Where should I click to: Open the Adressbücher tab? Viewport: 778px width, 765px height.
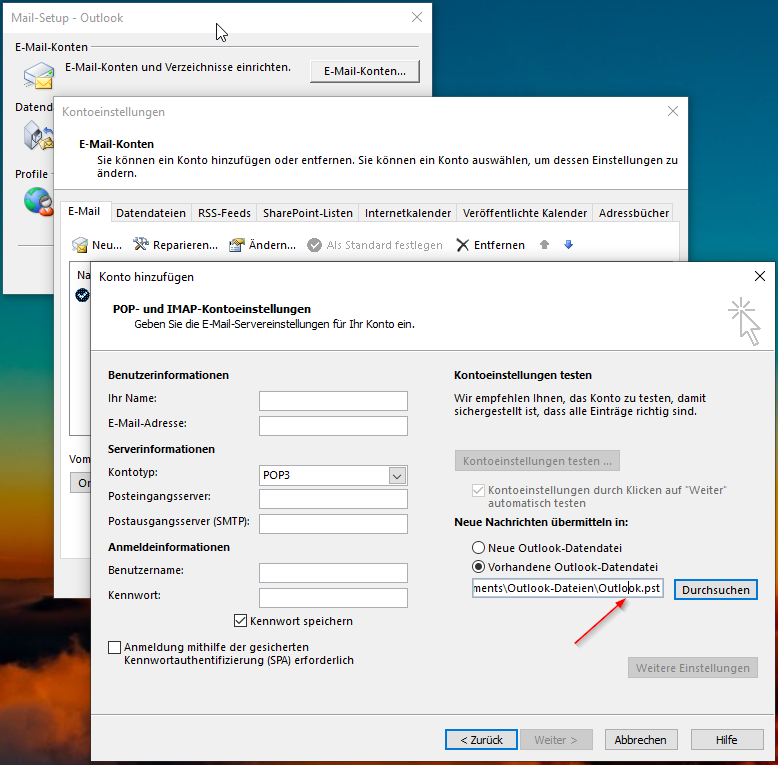pyautogui.click(x=634, y=213)
